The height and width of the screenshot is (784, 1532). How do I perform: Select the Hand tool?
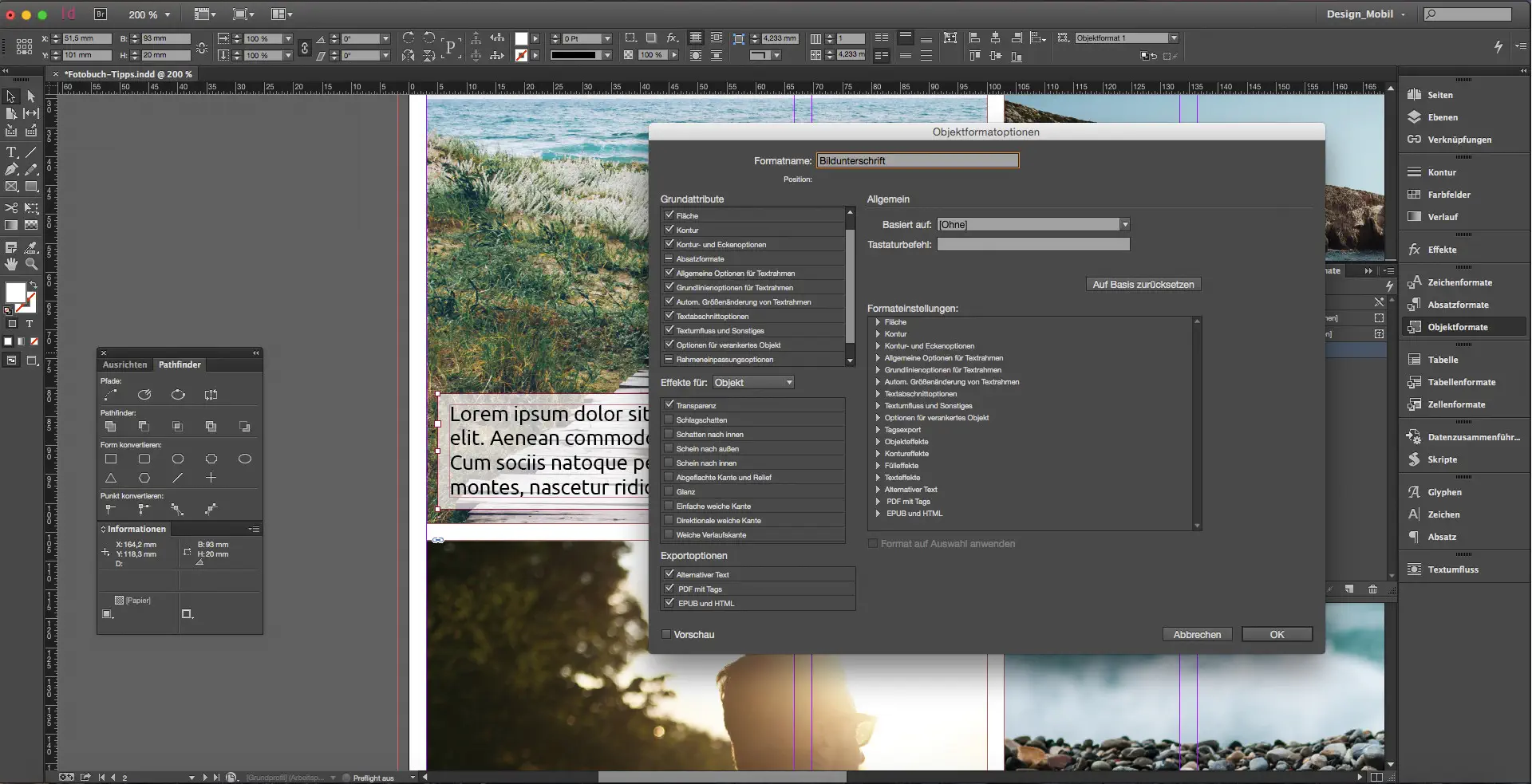(11, 265)
